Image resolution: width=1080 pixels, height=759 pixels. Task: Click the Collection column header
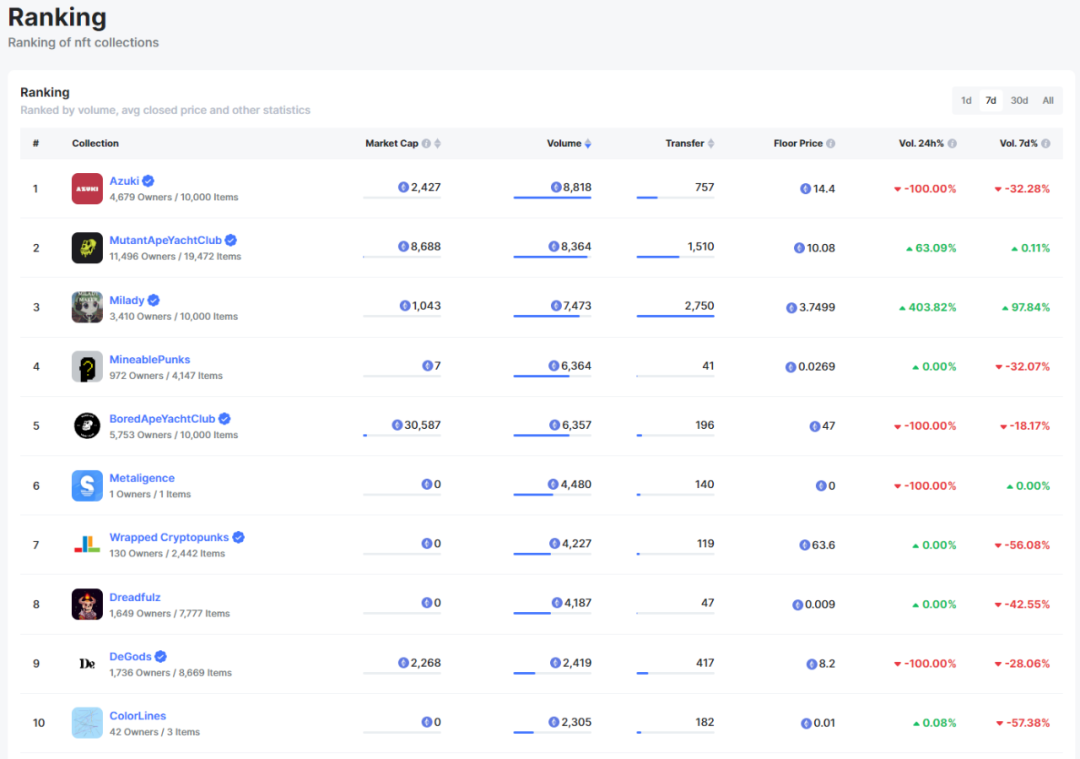tap(95, 143)
